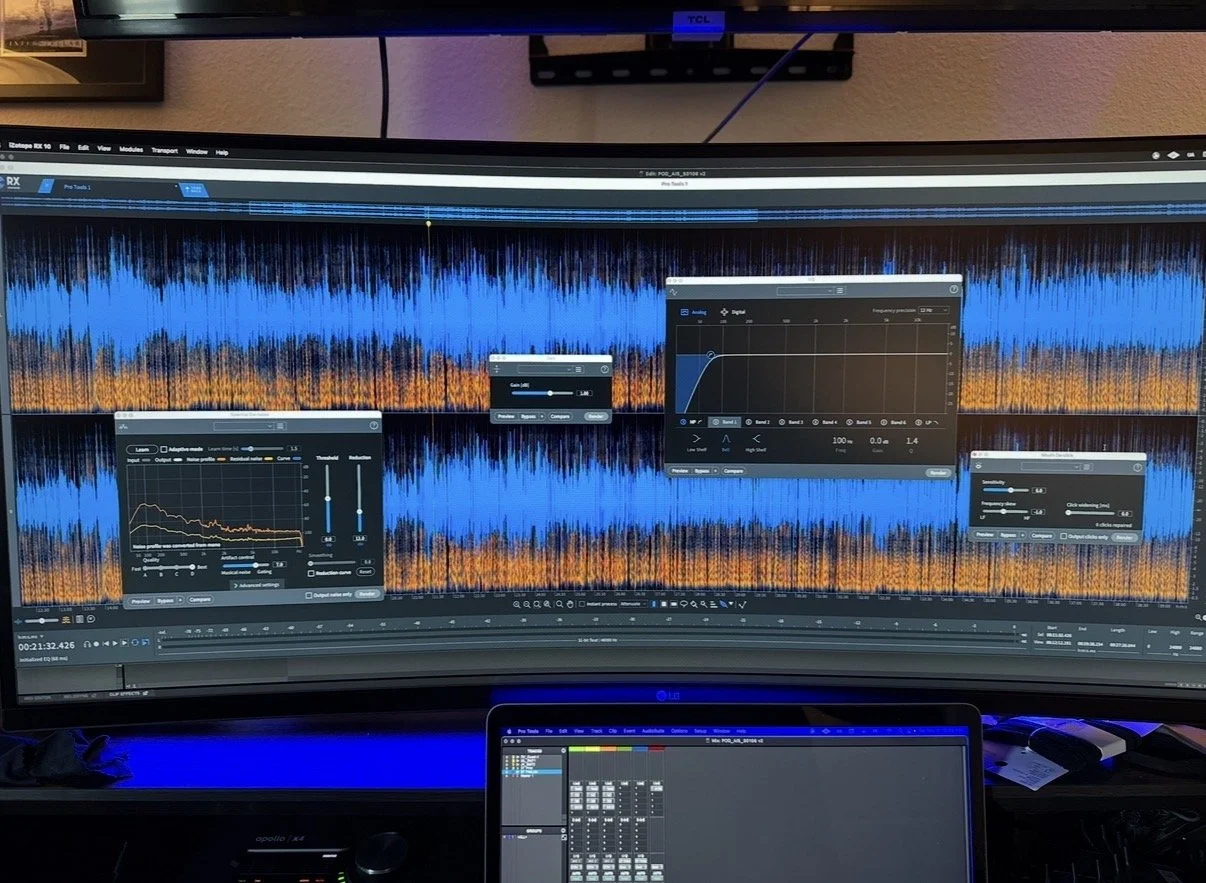Click Bypass in the EQ window
Screen dimensions: 1206x883
[x=702, y=471]
